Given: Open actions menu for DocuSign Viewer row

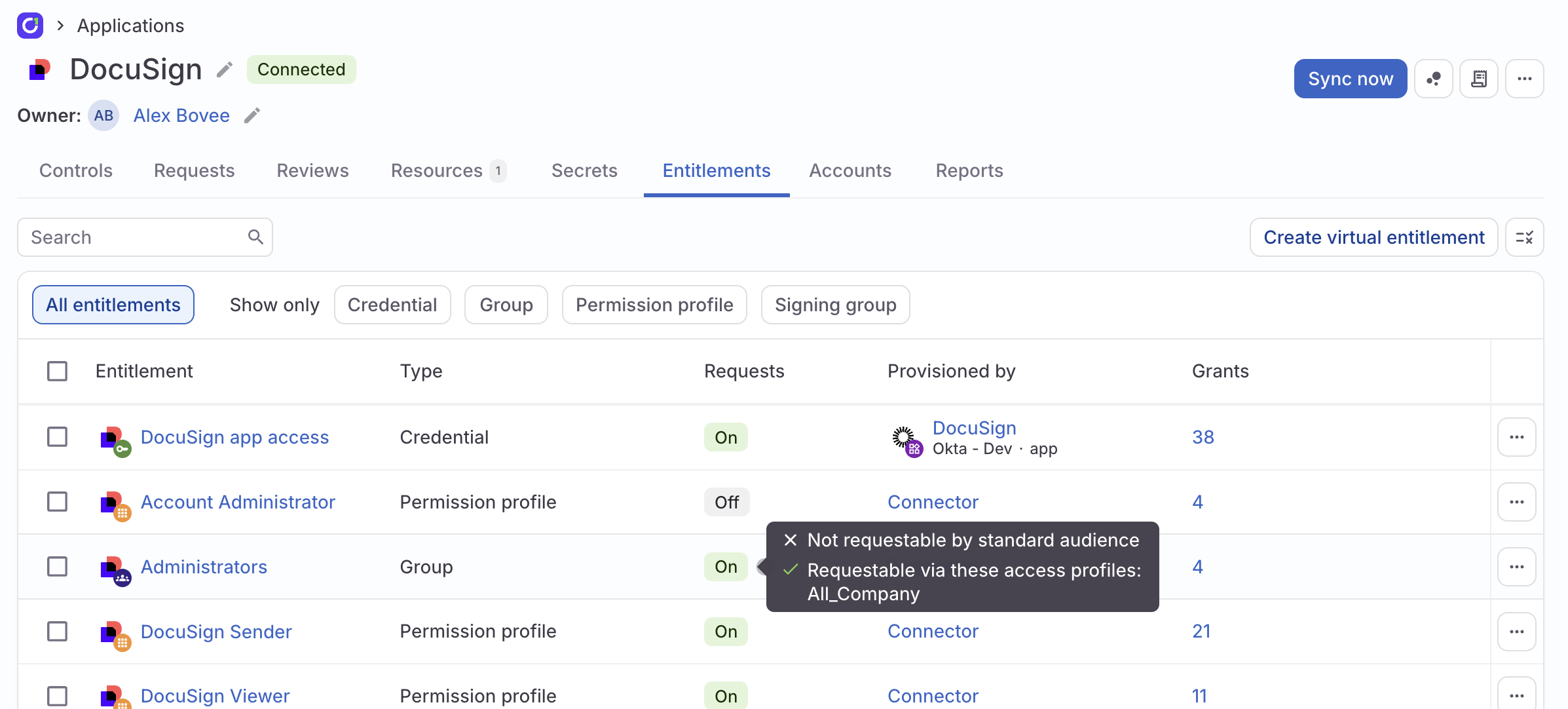Looking at the screenshot, I should (1517, 695).
